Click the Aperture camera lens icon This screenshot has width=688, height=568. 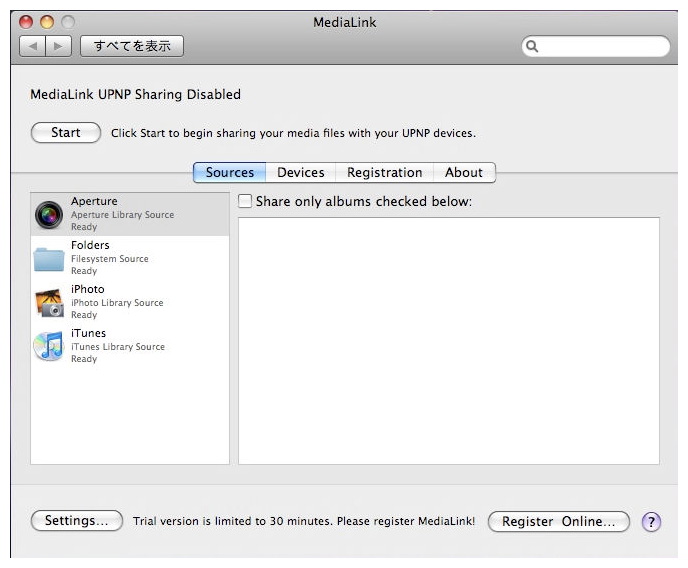pos(49,215)
